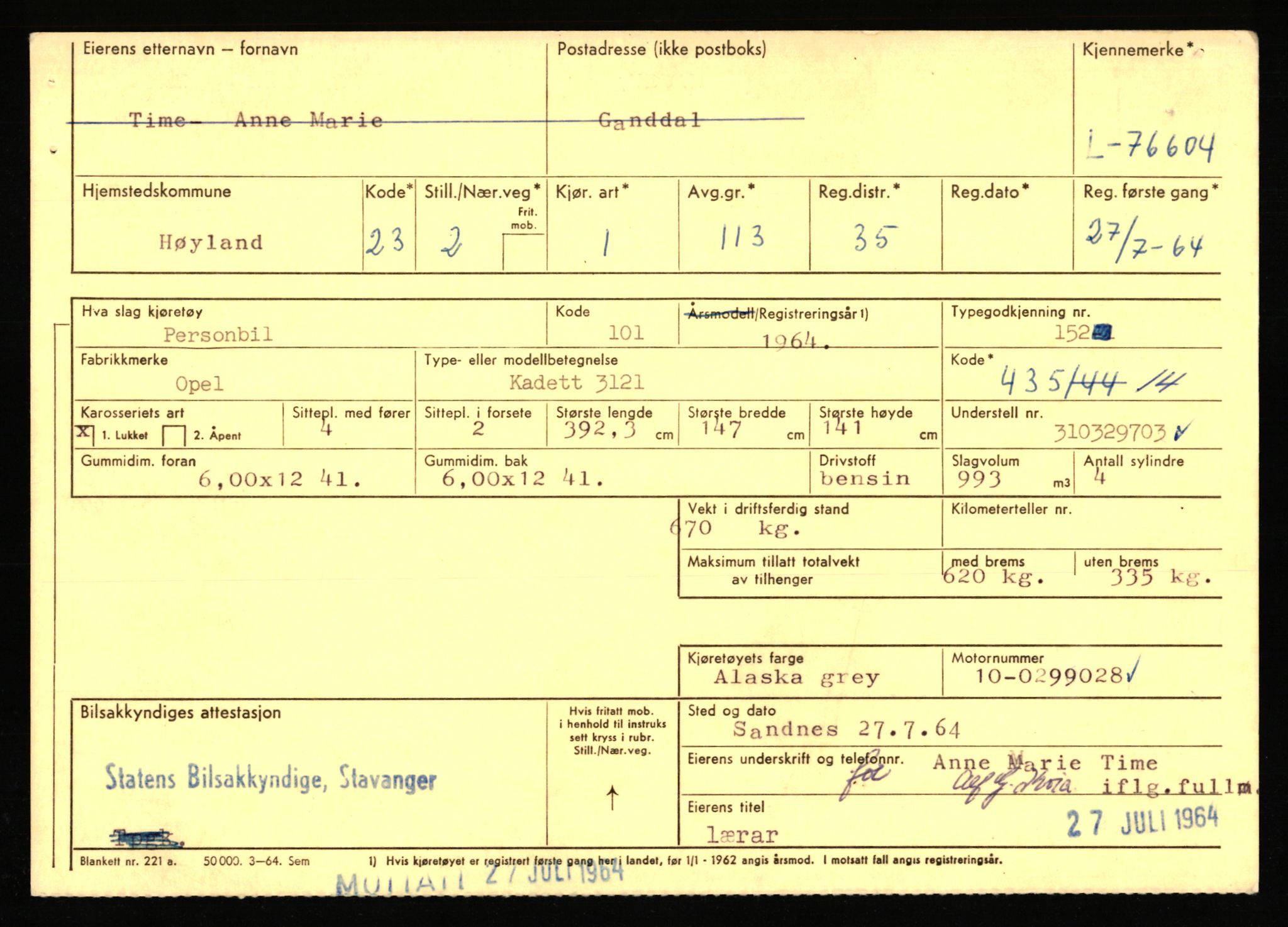
Task: Click the owner title 'lærar'
Action: tap(742, 835)
